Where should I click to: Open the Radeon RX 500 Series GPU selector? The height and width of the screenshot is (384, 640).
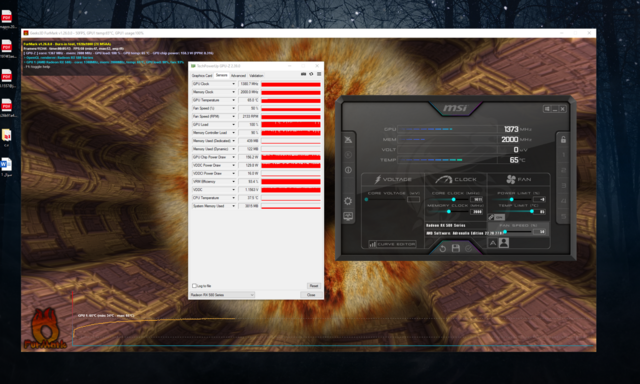pos(222,295)
